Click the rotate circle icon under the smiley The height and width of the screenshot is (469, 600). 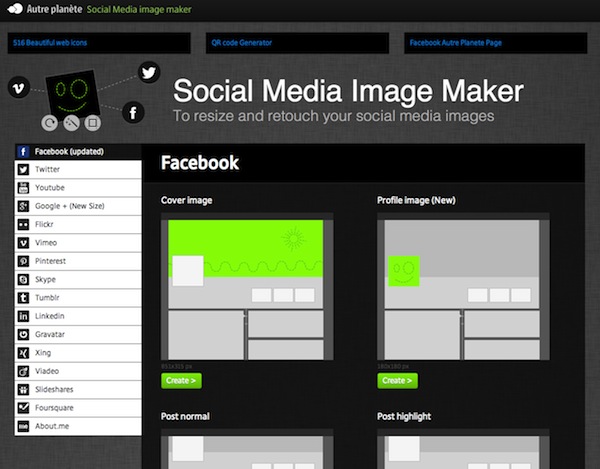point(50,123)
